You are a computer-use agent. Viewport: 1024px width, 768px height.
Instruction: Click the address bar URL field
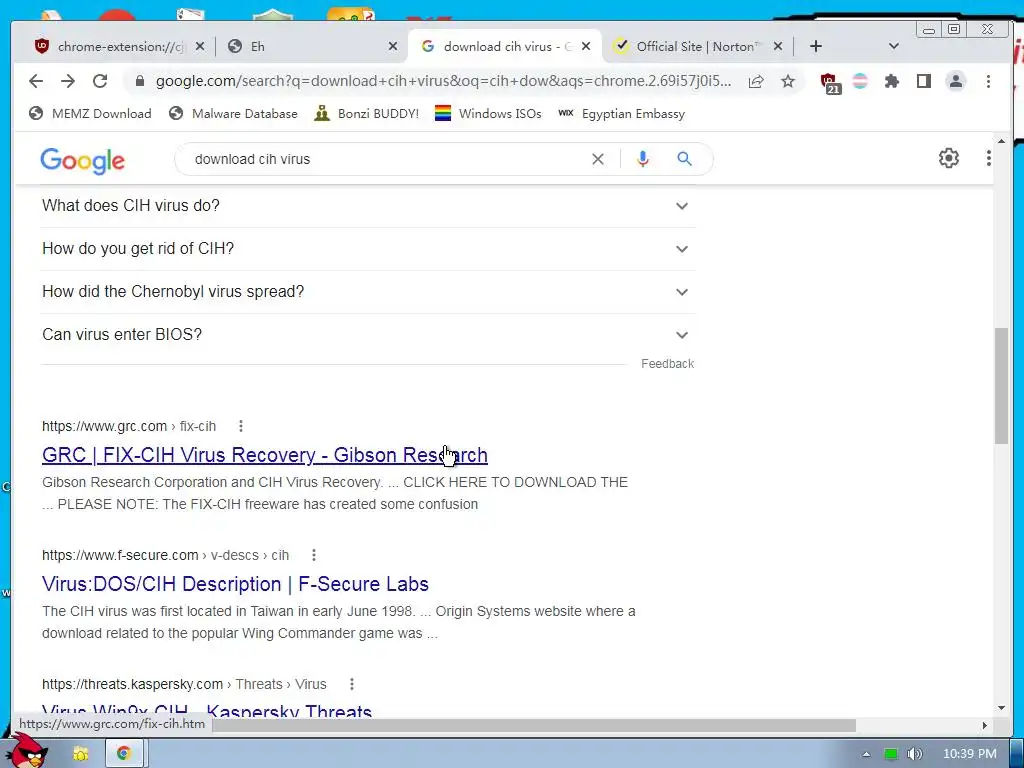[x=443, y=81]
